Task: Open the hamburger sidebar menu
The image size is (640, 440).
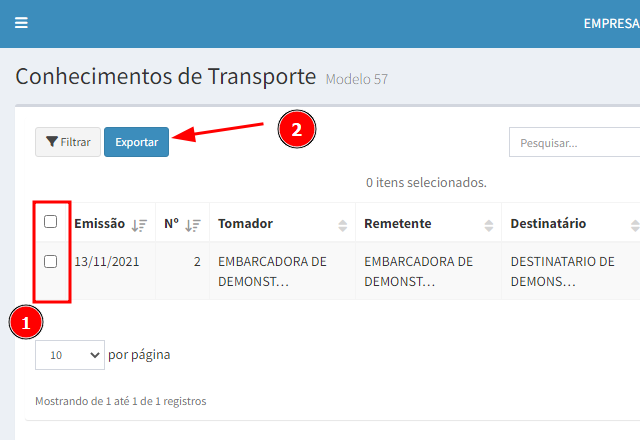Action: (x=21, y=23)
